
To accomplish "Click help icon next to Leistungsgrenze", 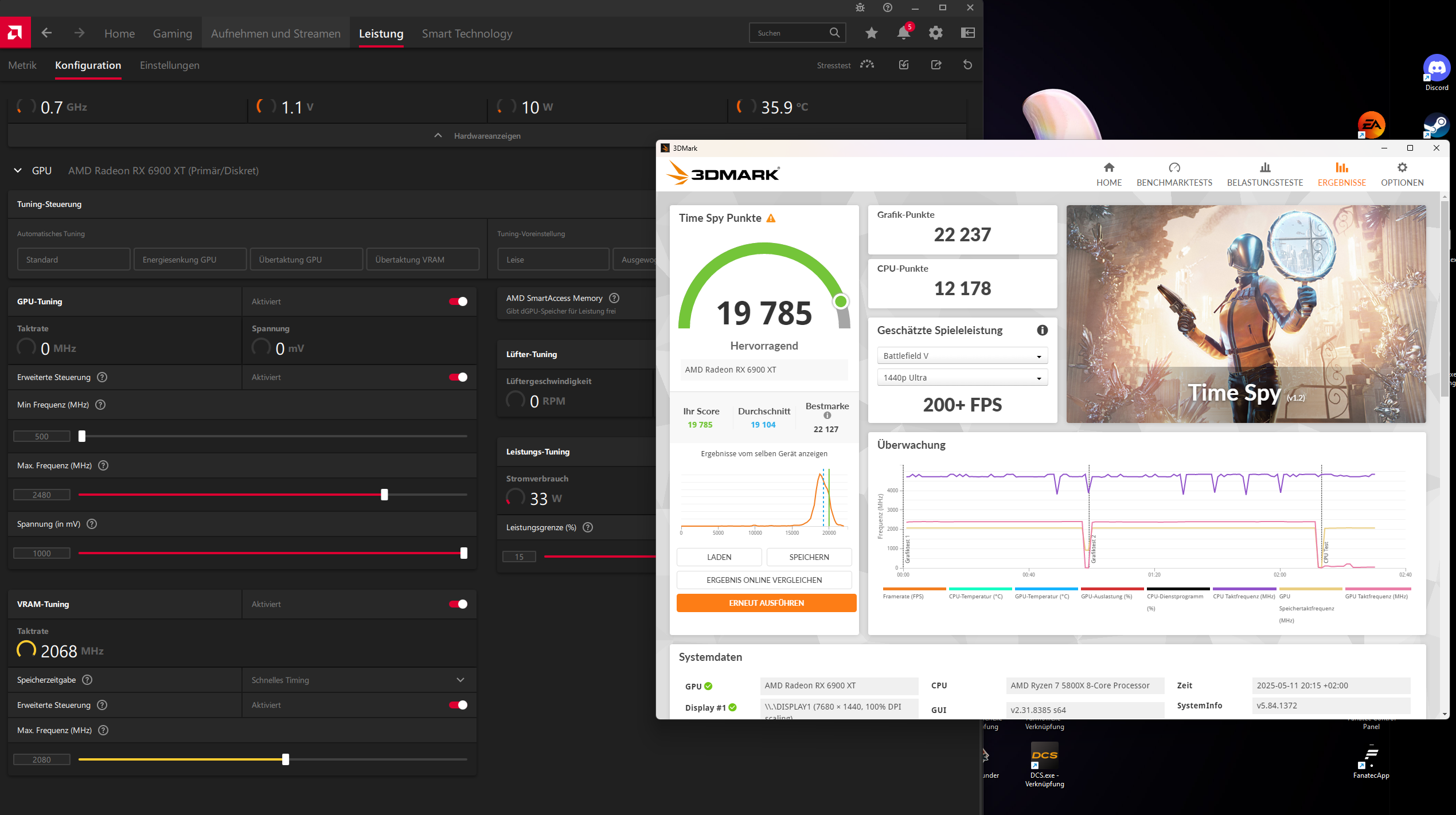I will [588, 527].
